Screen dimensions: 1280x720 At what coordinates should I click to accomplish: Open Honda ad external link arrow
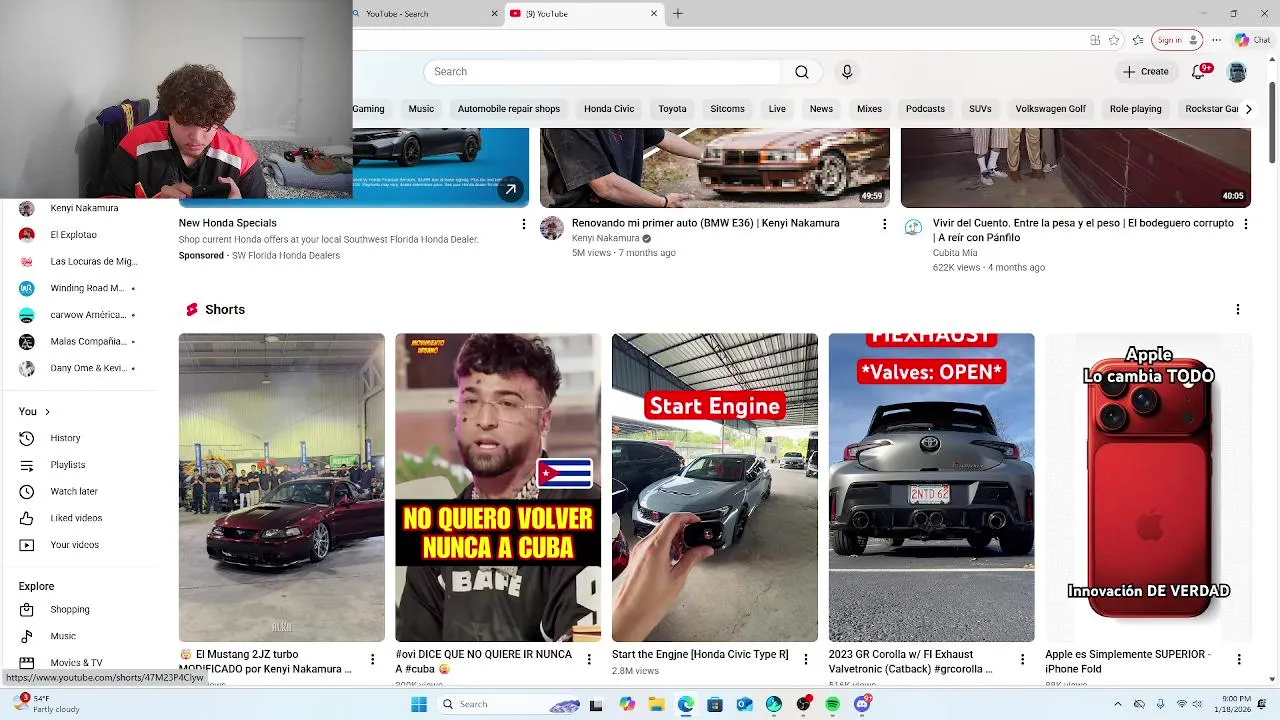[x=511, y=189]
